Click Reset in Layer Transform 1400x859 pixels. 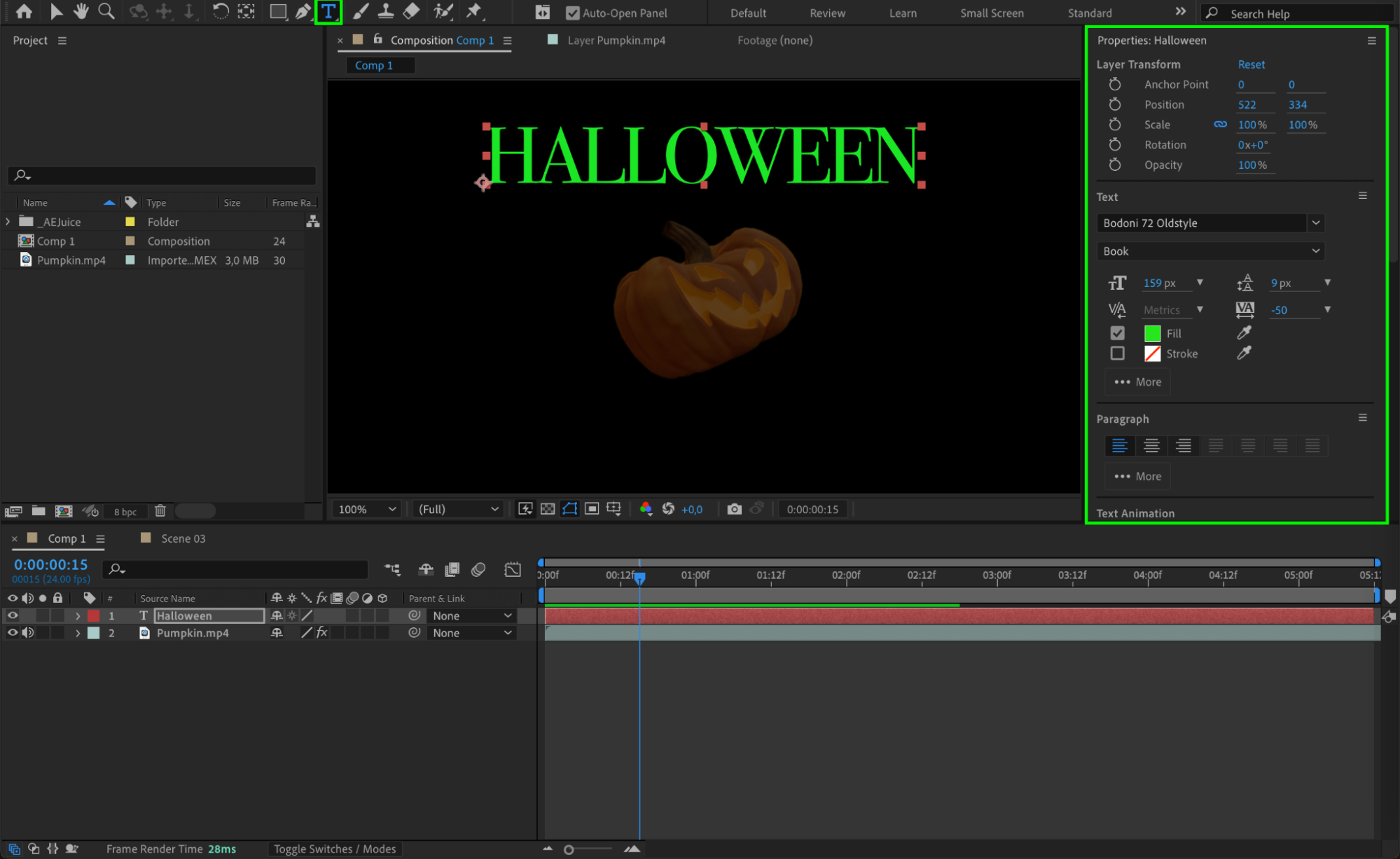pos(1251,64)
